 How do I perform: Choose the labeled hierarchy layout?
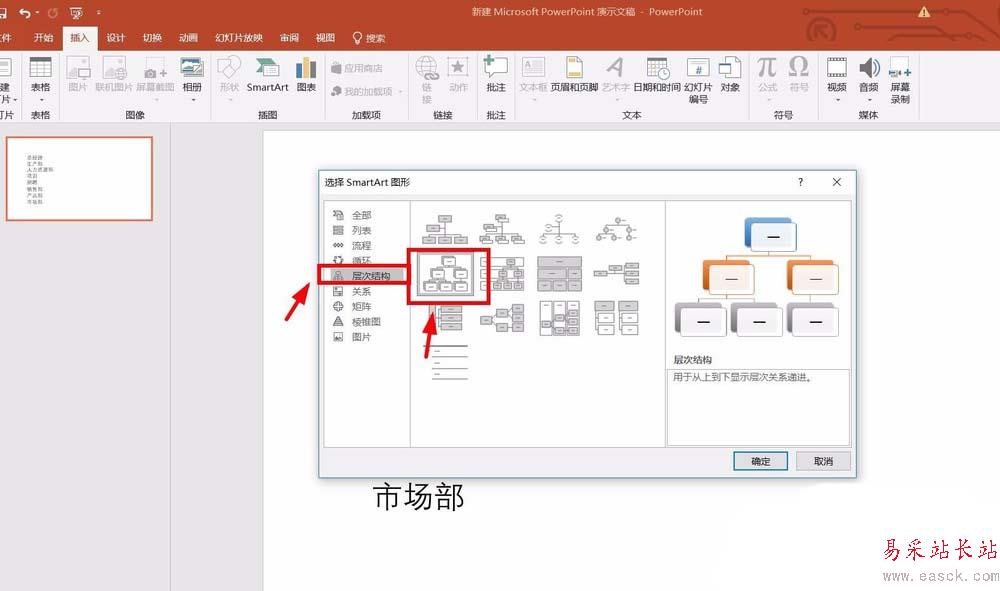pos(503,274)
